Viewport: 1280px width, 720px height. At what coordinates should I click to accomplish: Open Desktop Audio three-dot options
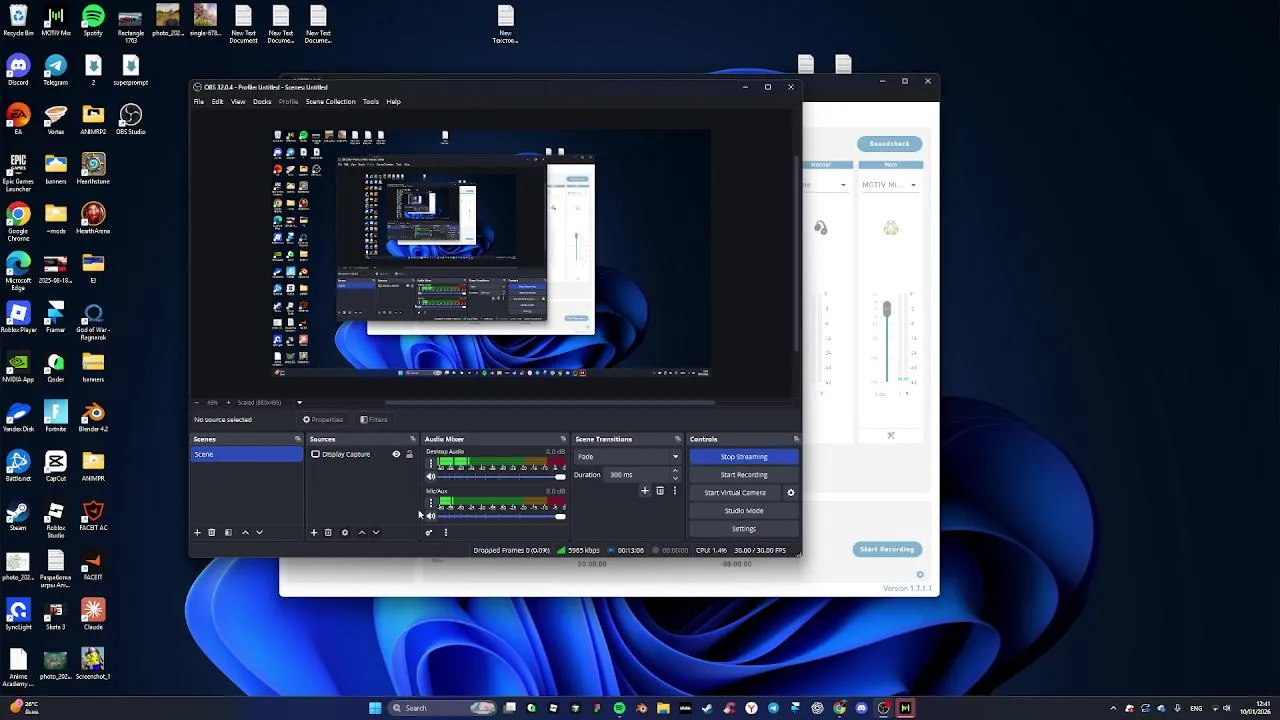(x=431, y=463)
